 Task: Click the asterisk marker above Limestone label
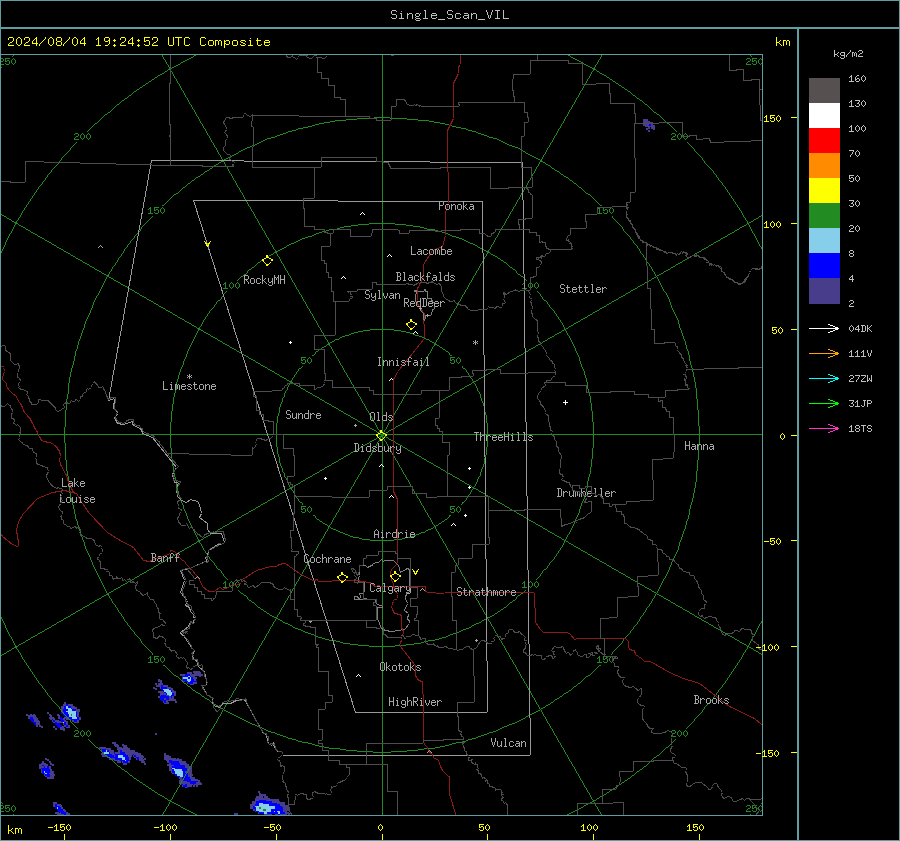pyautogui.click(x=189, y=377)
